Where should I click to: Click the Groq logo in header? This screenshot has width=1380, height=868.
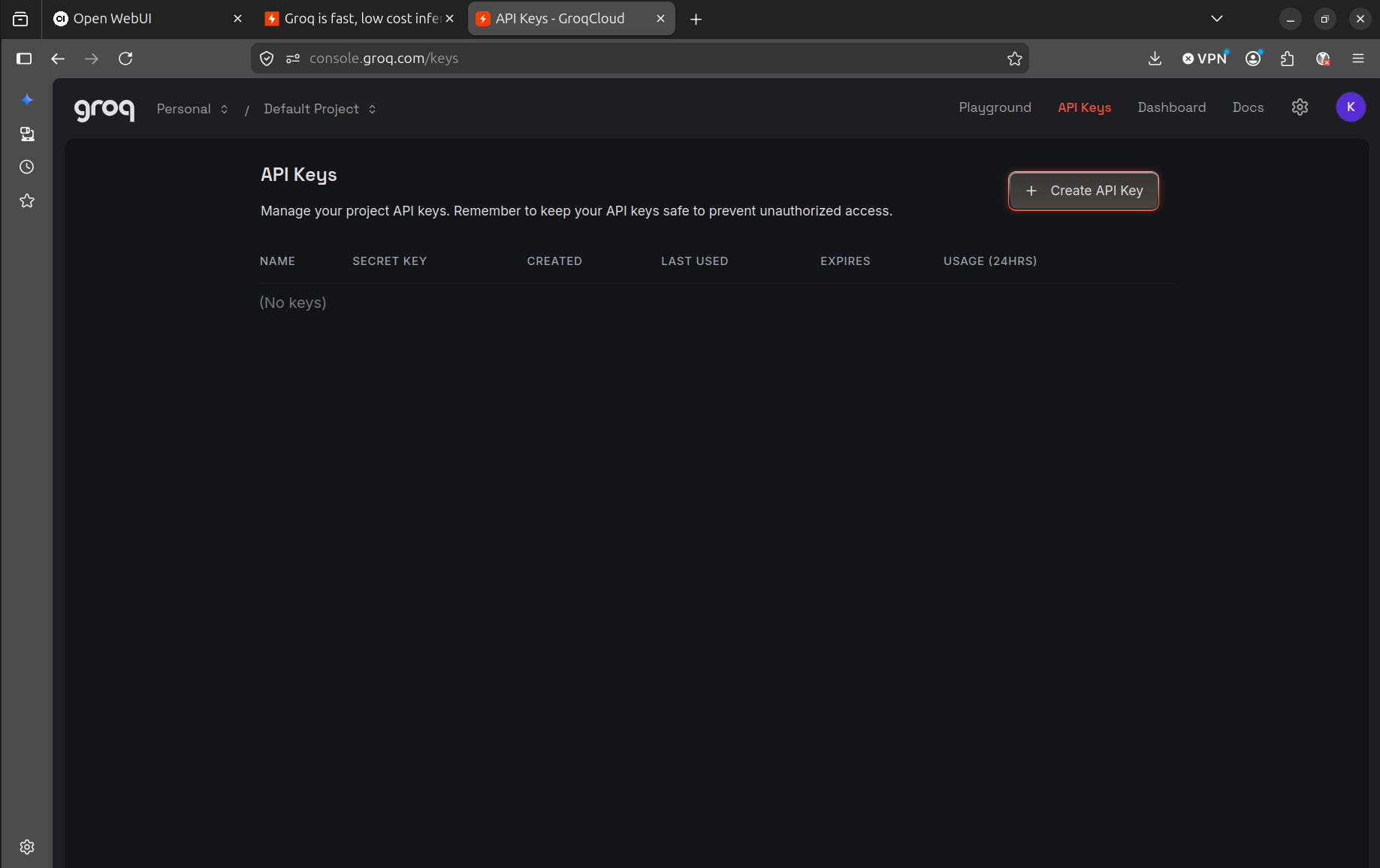pyautogui.click(x=104, y=109)
